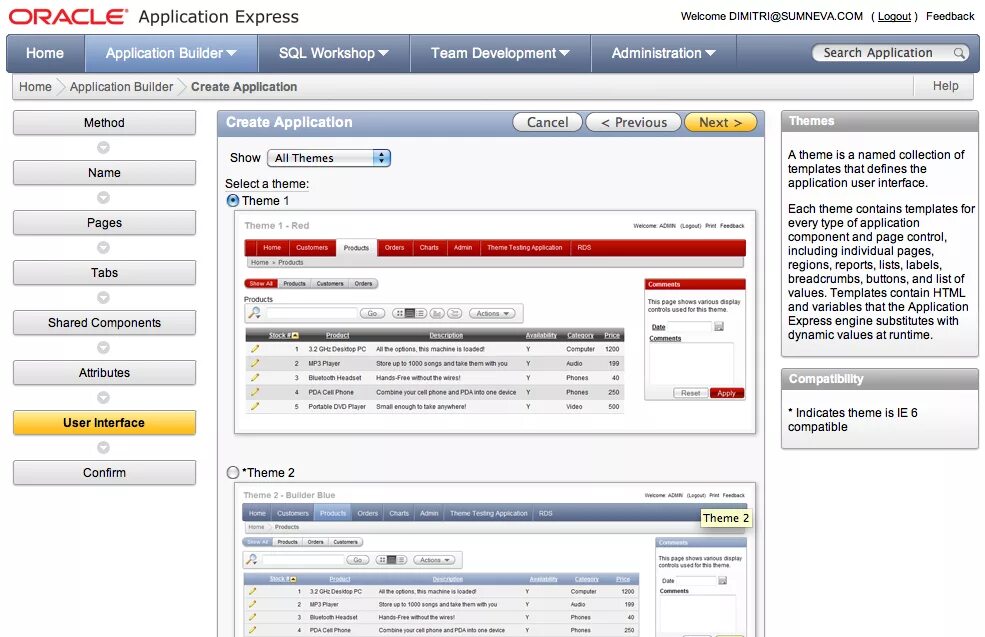The image size is (985, 637).
Task: Click pencil edit icon for 3.2 GHz Desktop PC in Theme 1
Action: (254, 349)
